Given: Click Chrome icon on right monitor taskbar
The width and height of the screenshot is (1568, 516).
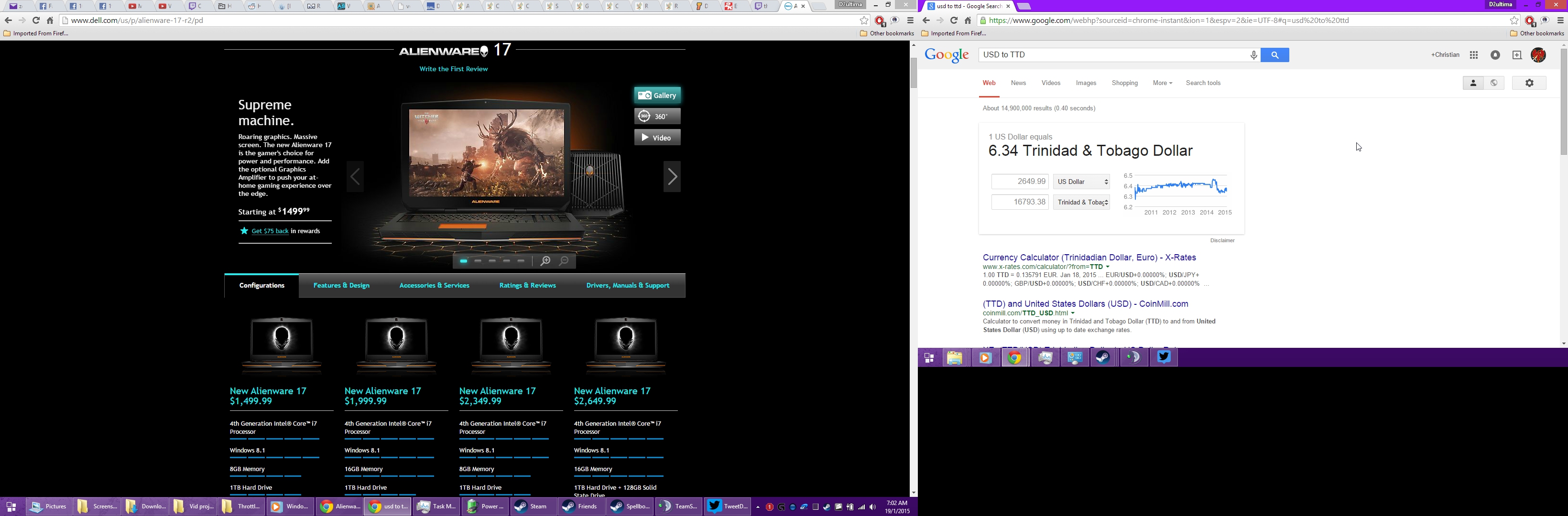Looking at the screenshot, I should pyautogui.click(x=1015, y=358).
